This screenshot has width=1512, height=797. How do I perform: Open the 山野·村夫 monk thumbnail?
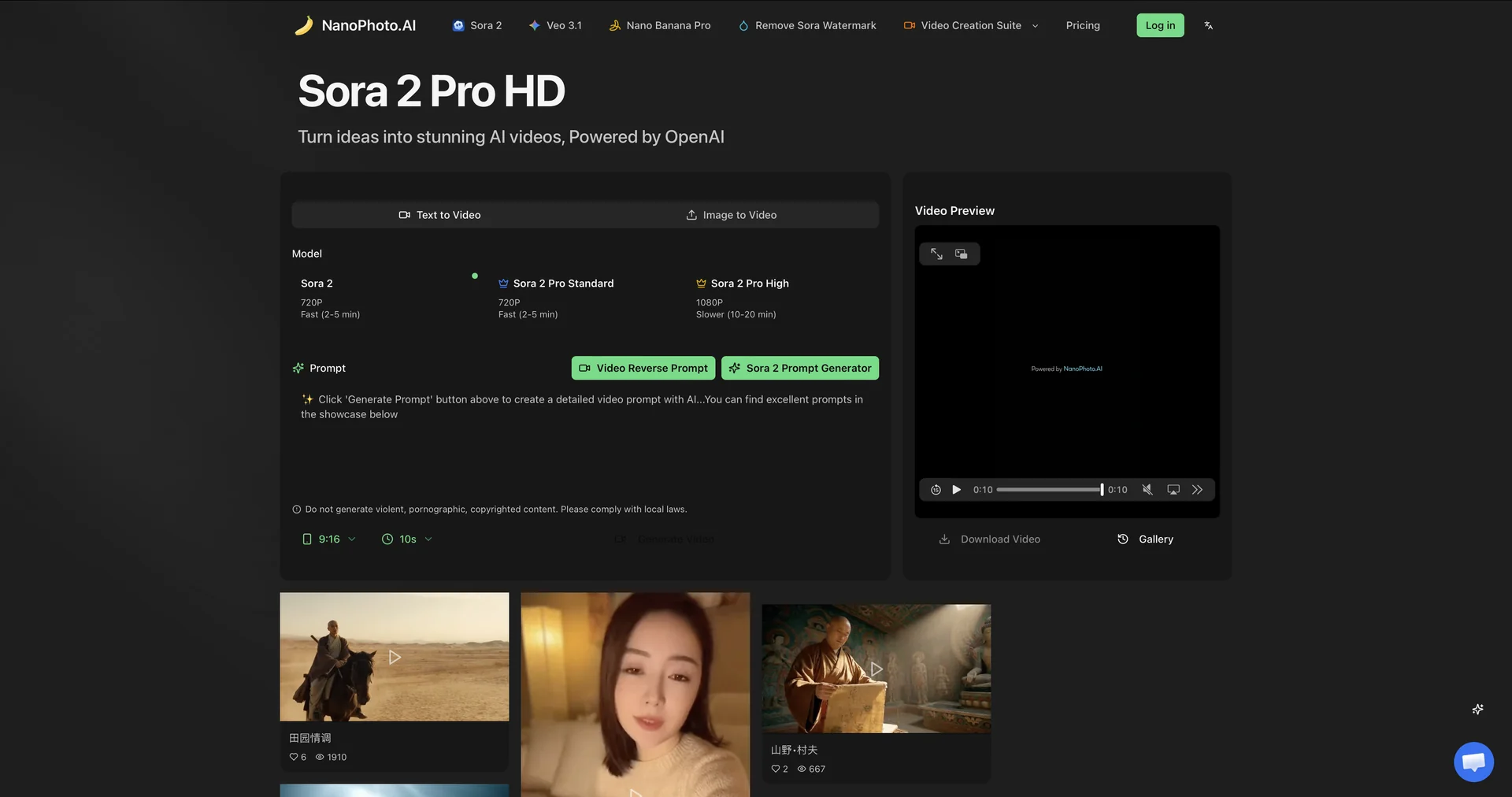(x=876, y=669)
